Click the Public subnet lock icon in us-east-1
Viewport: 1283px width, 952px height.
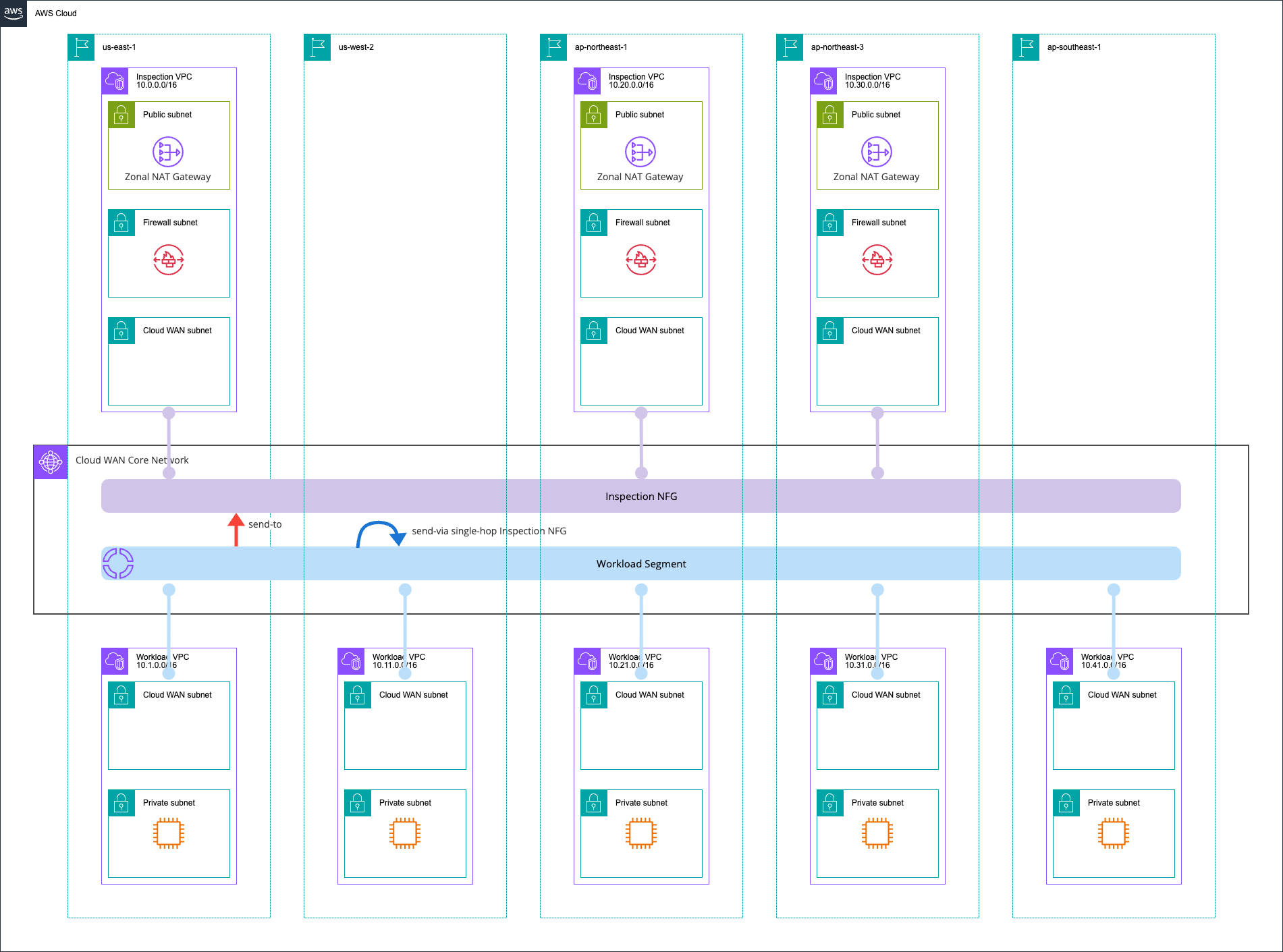[x=121, y=115]
